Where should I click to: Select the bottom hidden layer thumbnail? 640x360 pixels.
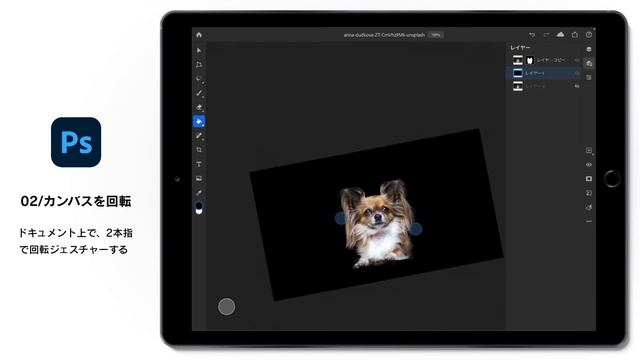click(x=518, y=86)
